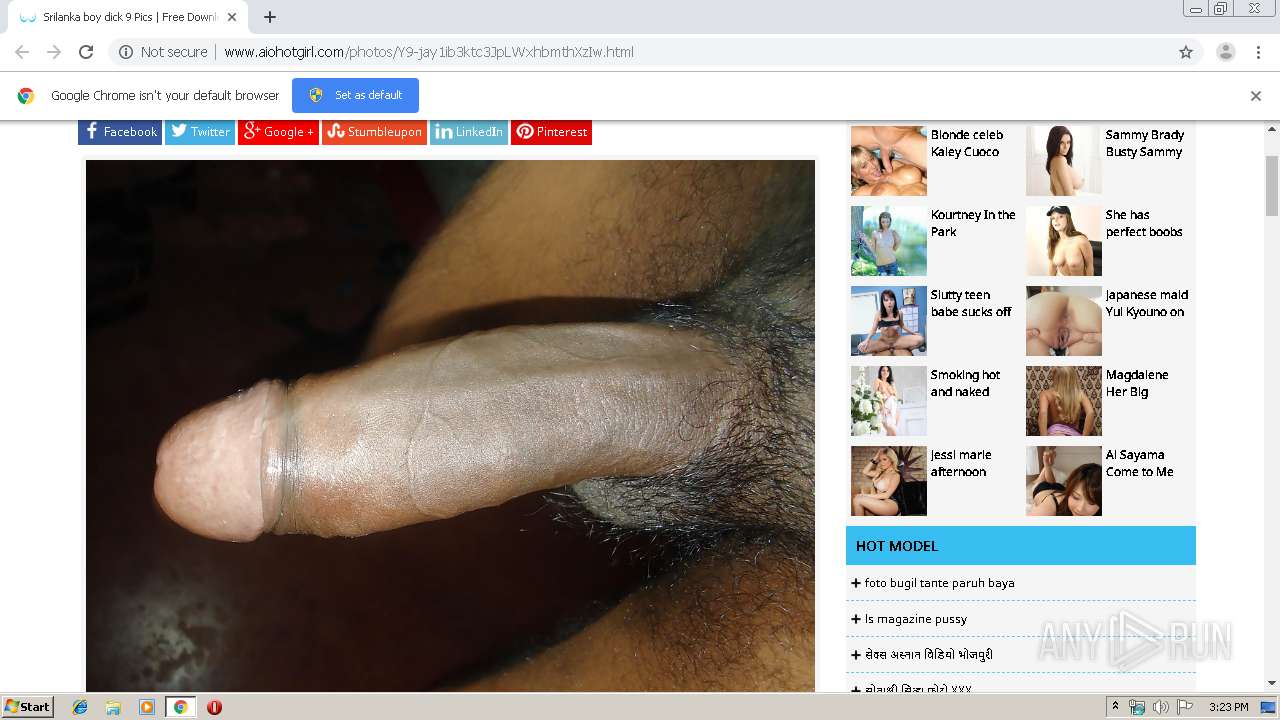
Task: Click the red shield taskbar icon
Action: (x=214, y=707)
